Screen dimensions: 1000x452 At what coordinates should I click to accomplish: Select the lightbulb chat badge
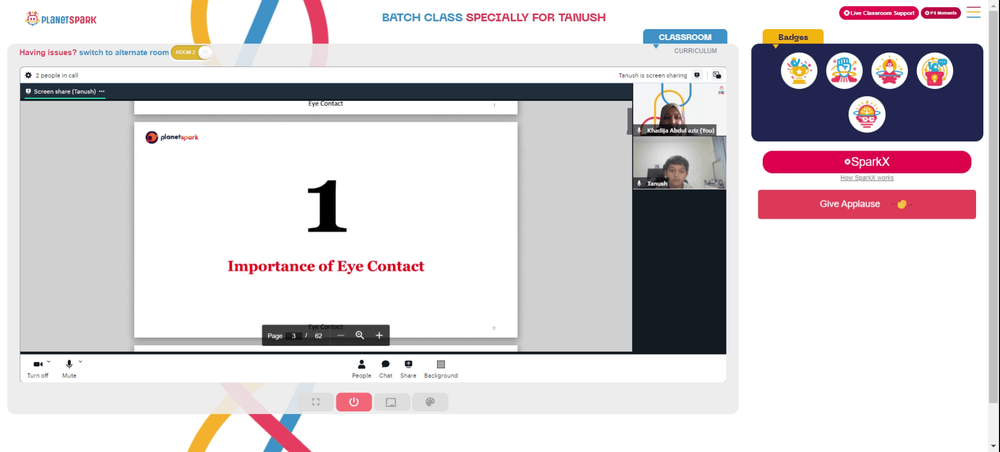click(935, 71)
